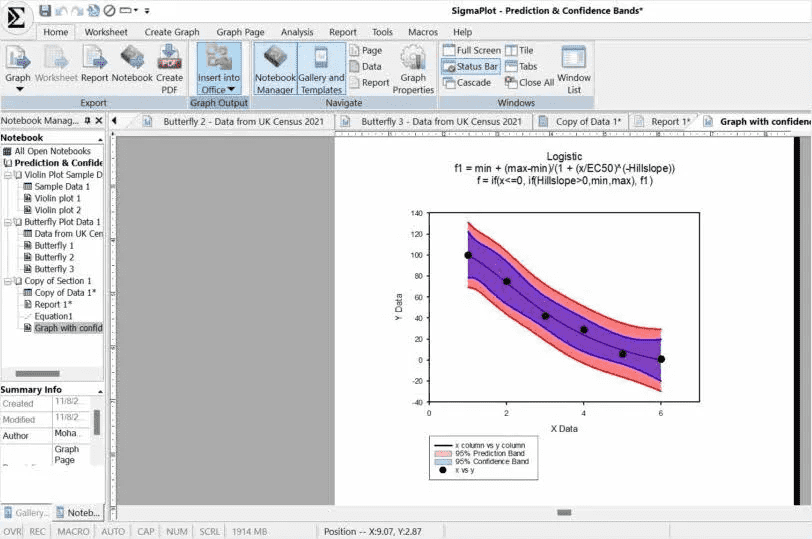Open Gallery and Templates panel
This screenshot has width=812, height=539.
click(x=321, y=69)
